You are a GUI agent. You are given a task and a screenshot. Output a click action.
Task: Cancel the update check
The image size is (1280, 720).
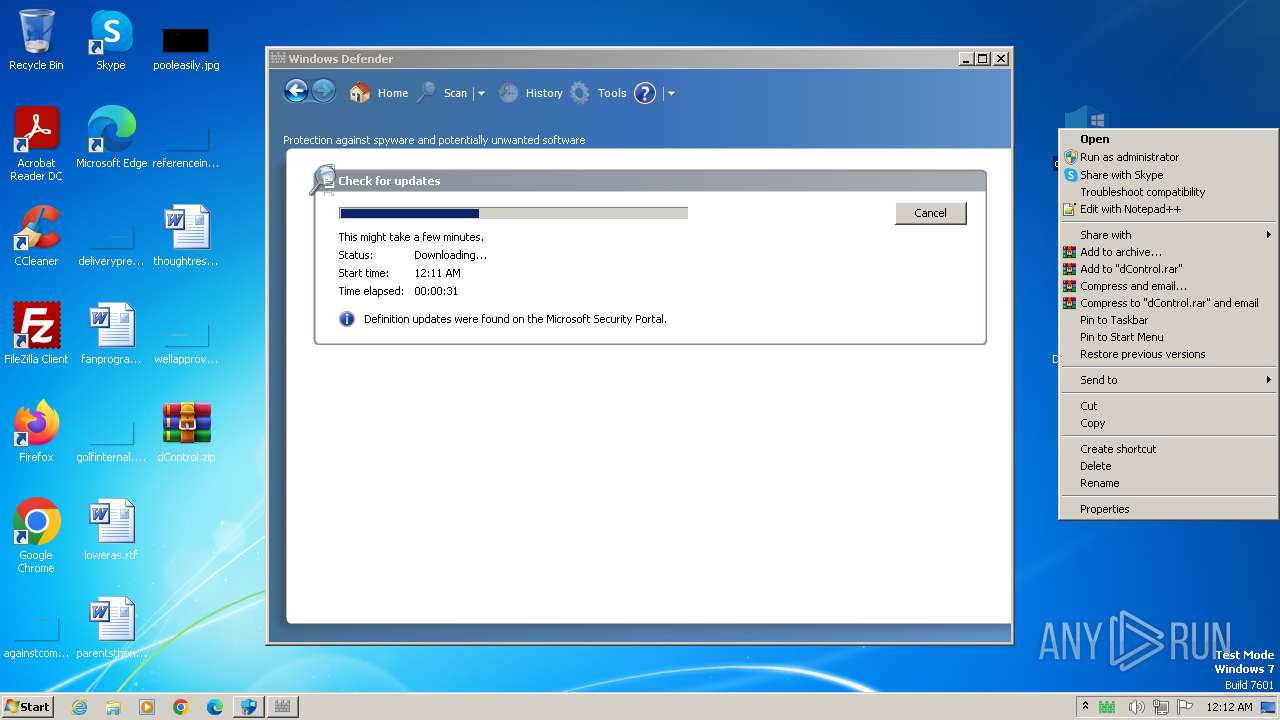[930, 213]
